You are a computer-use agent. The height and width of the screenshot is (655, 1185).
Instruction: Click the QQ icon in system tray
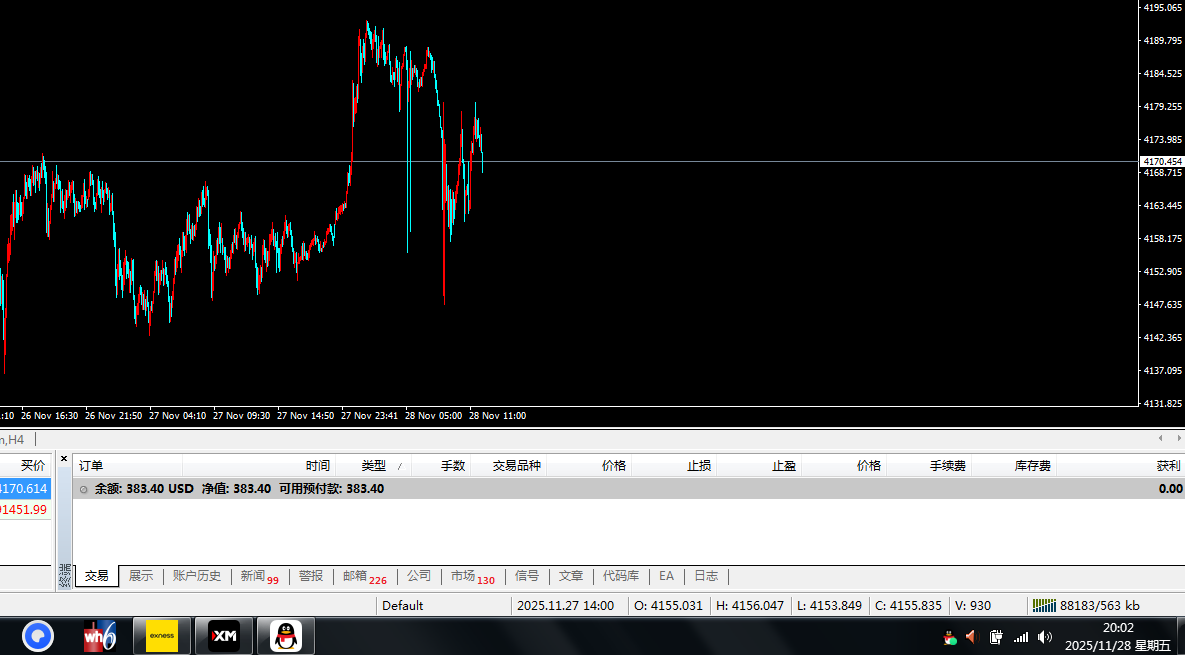pyautogui.click(x=949, y=637)
